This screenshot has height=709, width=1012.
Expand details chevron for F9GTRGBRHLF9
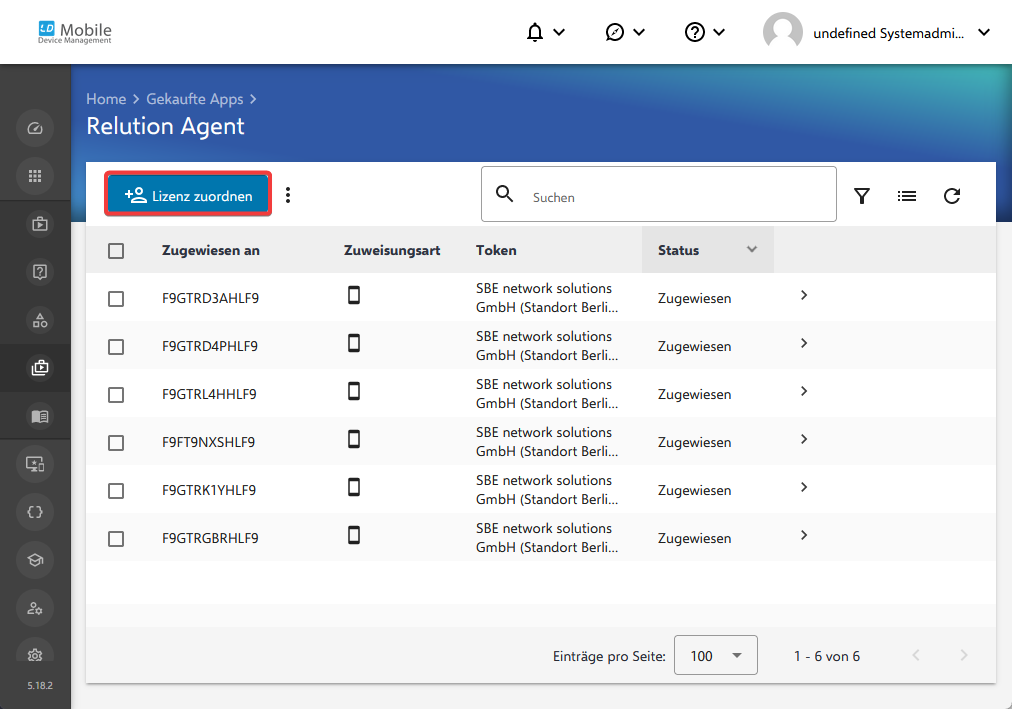point(804,535)
